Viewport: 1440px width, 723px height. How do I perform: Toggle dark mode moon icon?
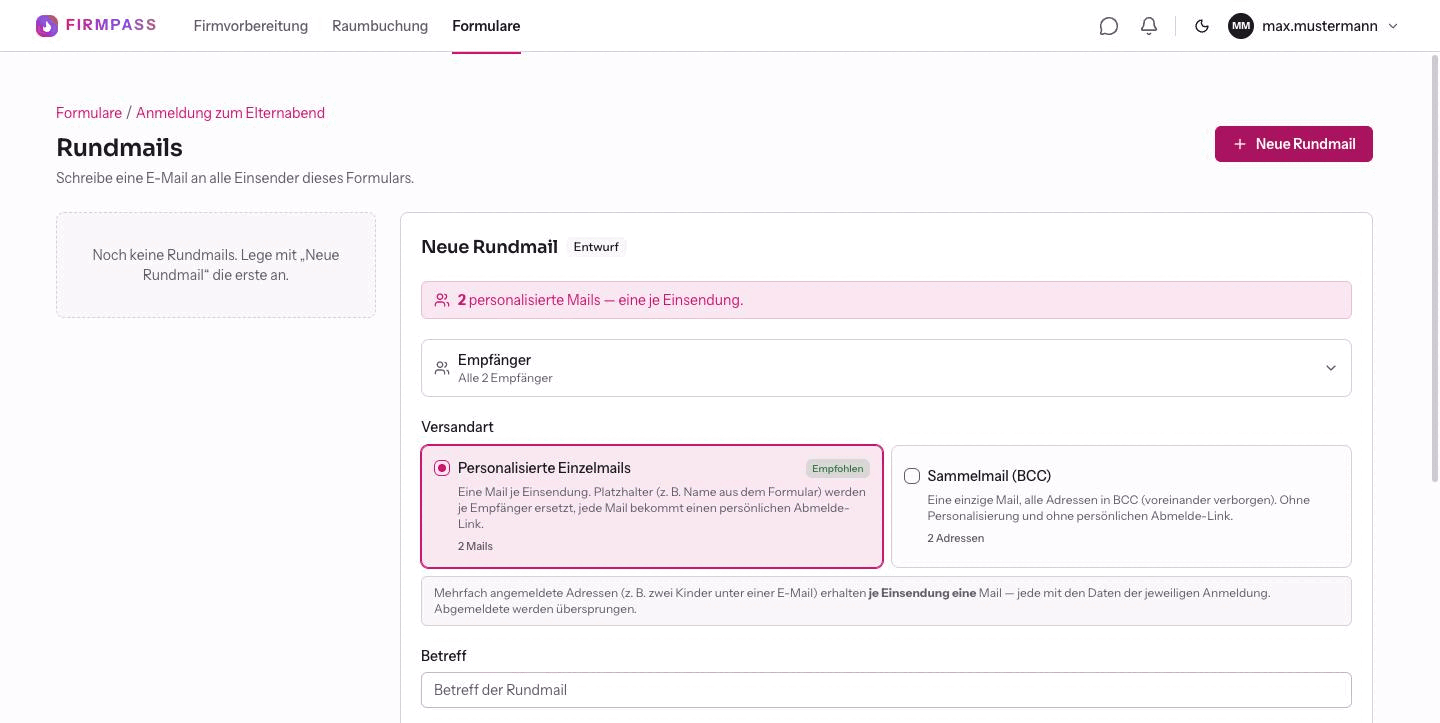[1202, 26]
